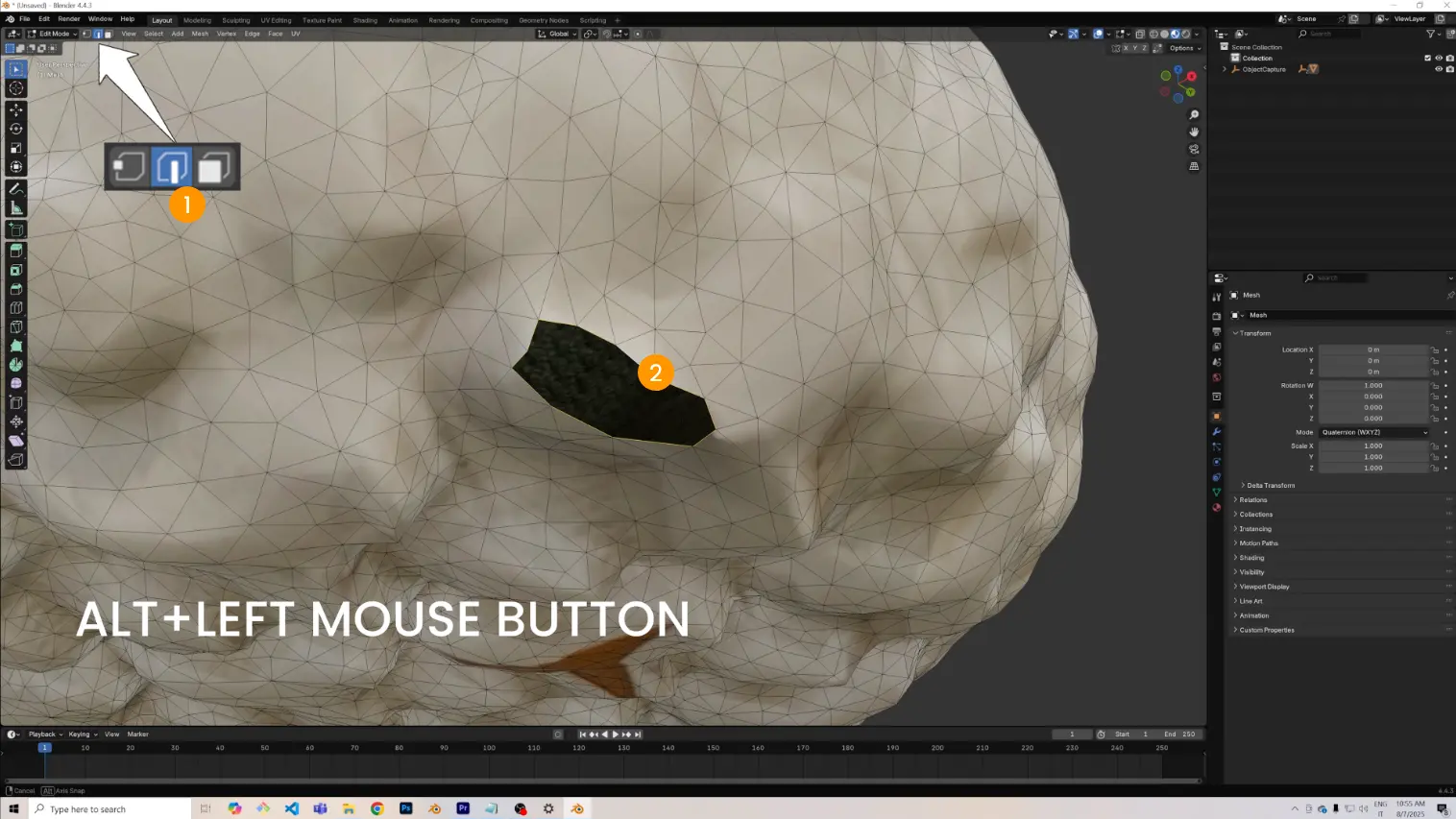Uncheck the Collection exclude checkbox

[x=1427, y=58]
